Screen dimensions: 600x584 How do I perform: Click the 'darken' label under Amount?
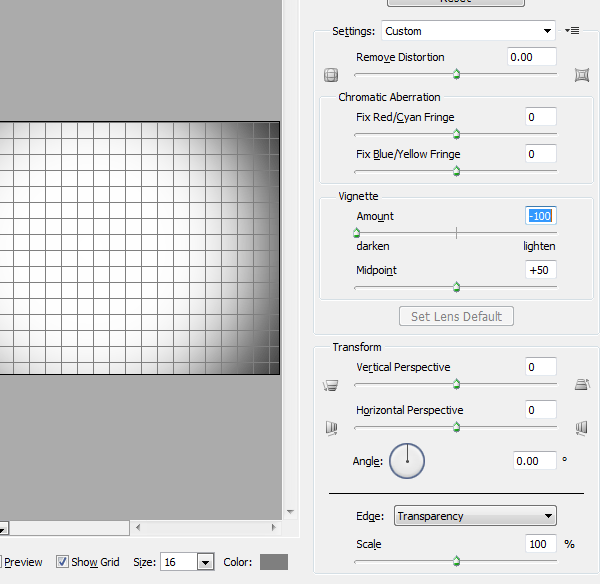(x=373, y=246)
